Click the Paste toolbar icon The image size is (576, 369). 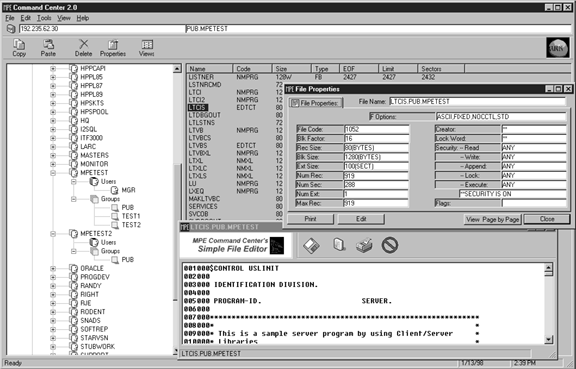48,44
